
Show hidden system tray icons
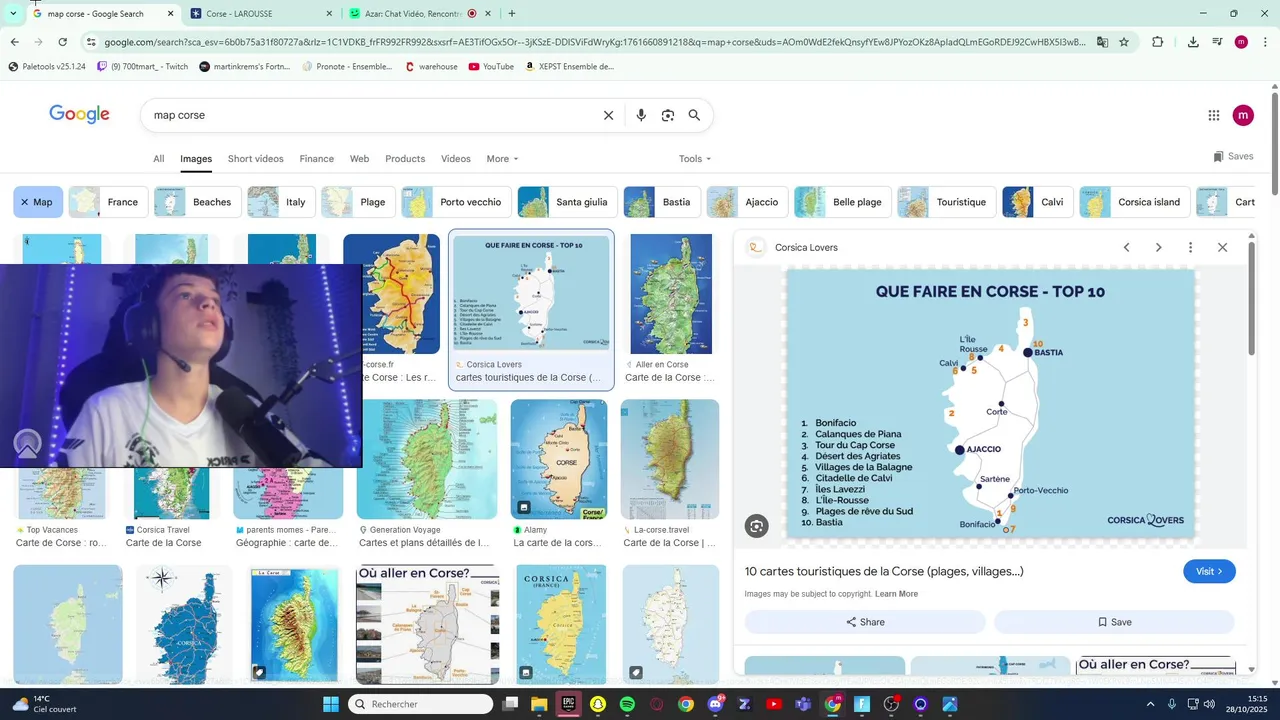(x=1150, y=704)
